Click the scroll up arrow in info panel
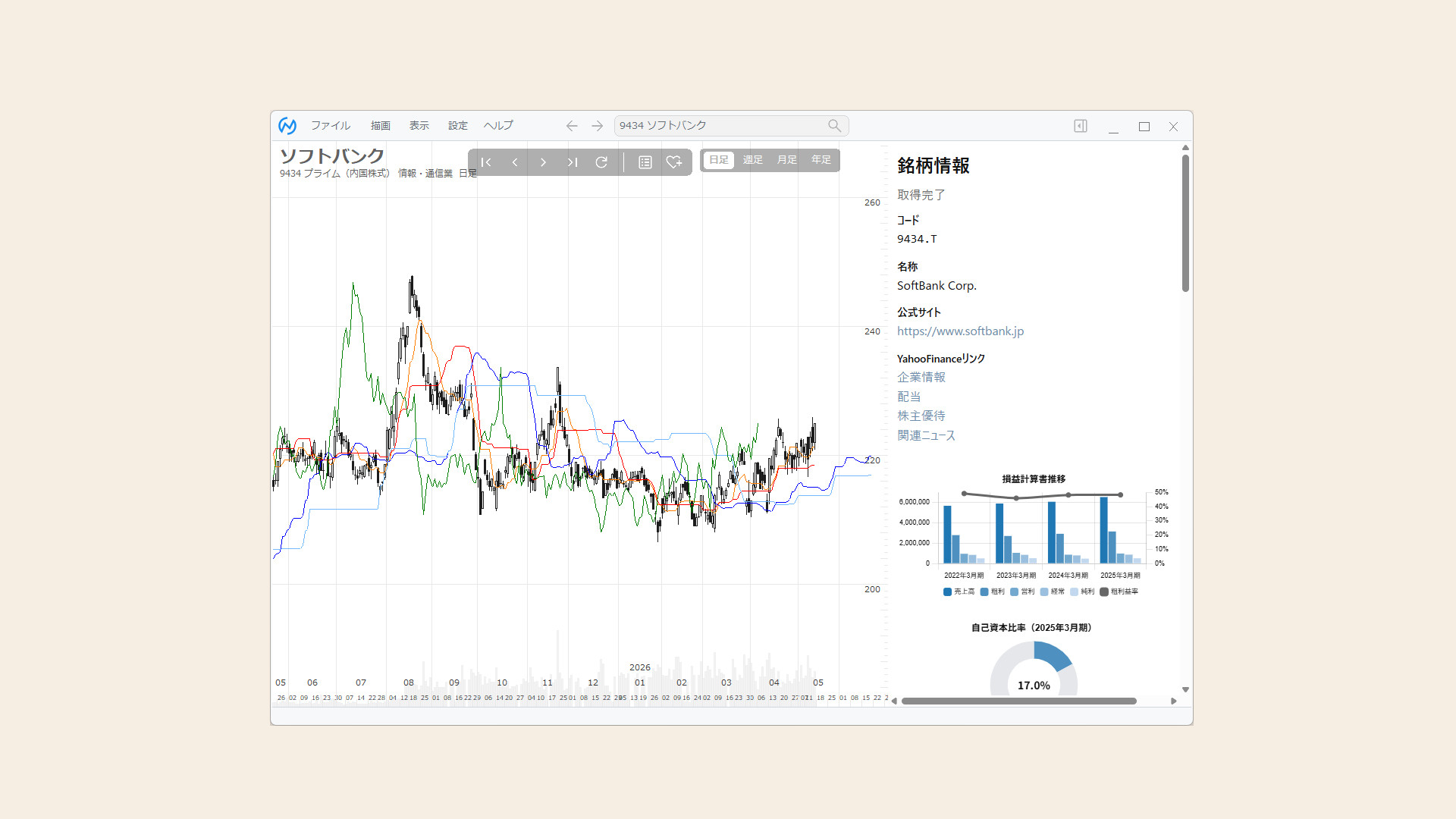The width and height of the screenshot is (1456, 819). (1185, 148)
